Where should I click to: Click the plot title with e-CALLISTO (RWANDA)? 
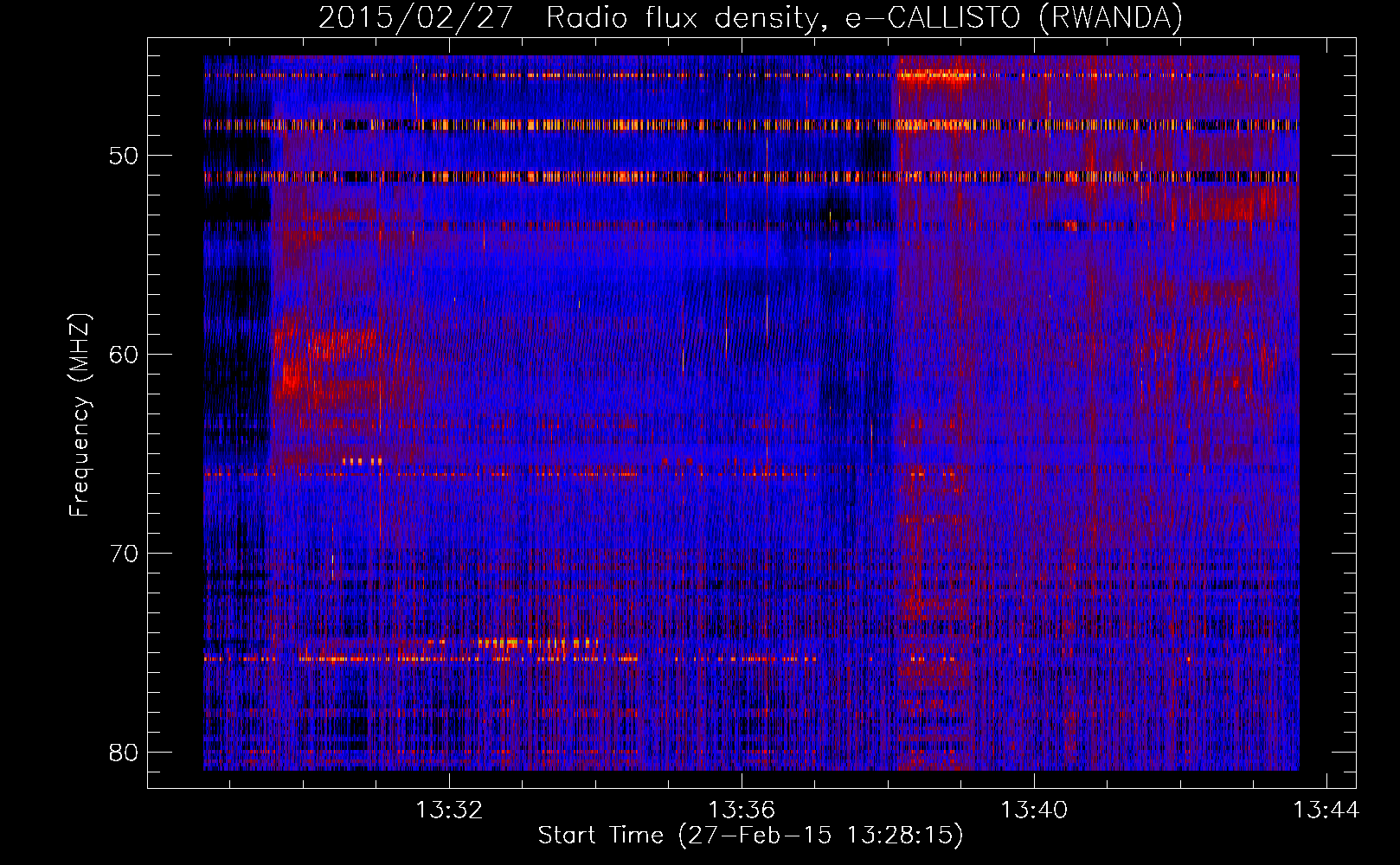coord(750,17)
